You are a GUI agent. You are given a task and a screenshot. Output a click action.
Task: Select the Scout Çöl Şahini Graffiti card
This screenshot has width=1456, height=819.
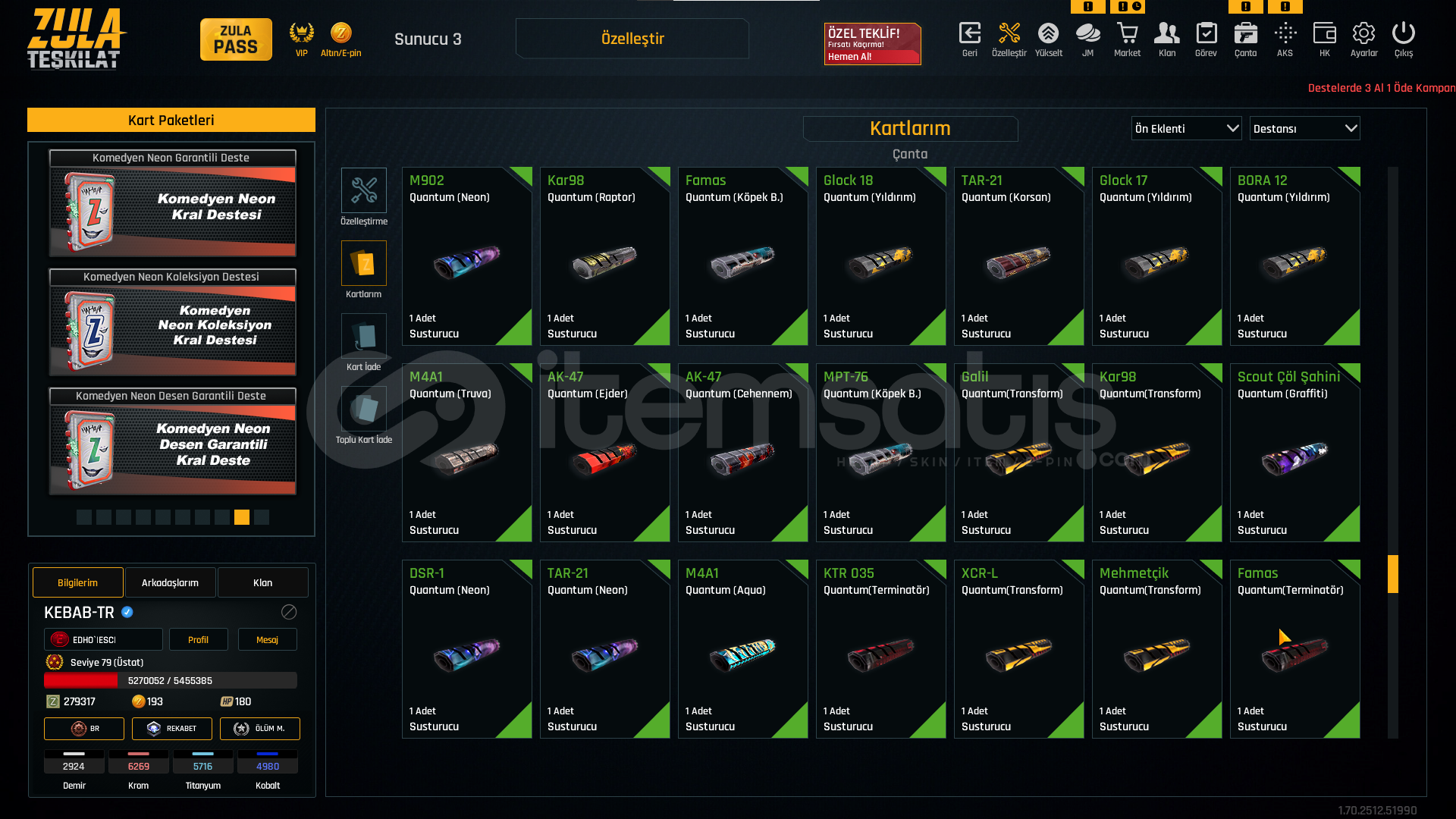point(1294,453)
